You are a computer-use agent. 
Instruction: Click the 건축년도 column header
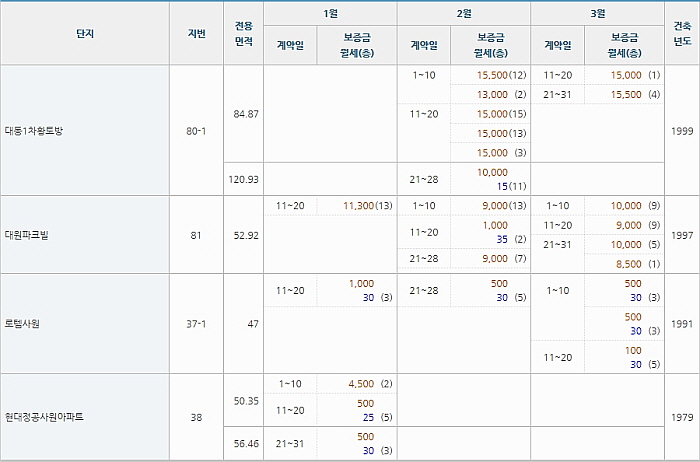tap(683, 34)
